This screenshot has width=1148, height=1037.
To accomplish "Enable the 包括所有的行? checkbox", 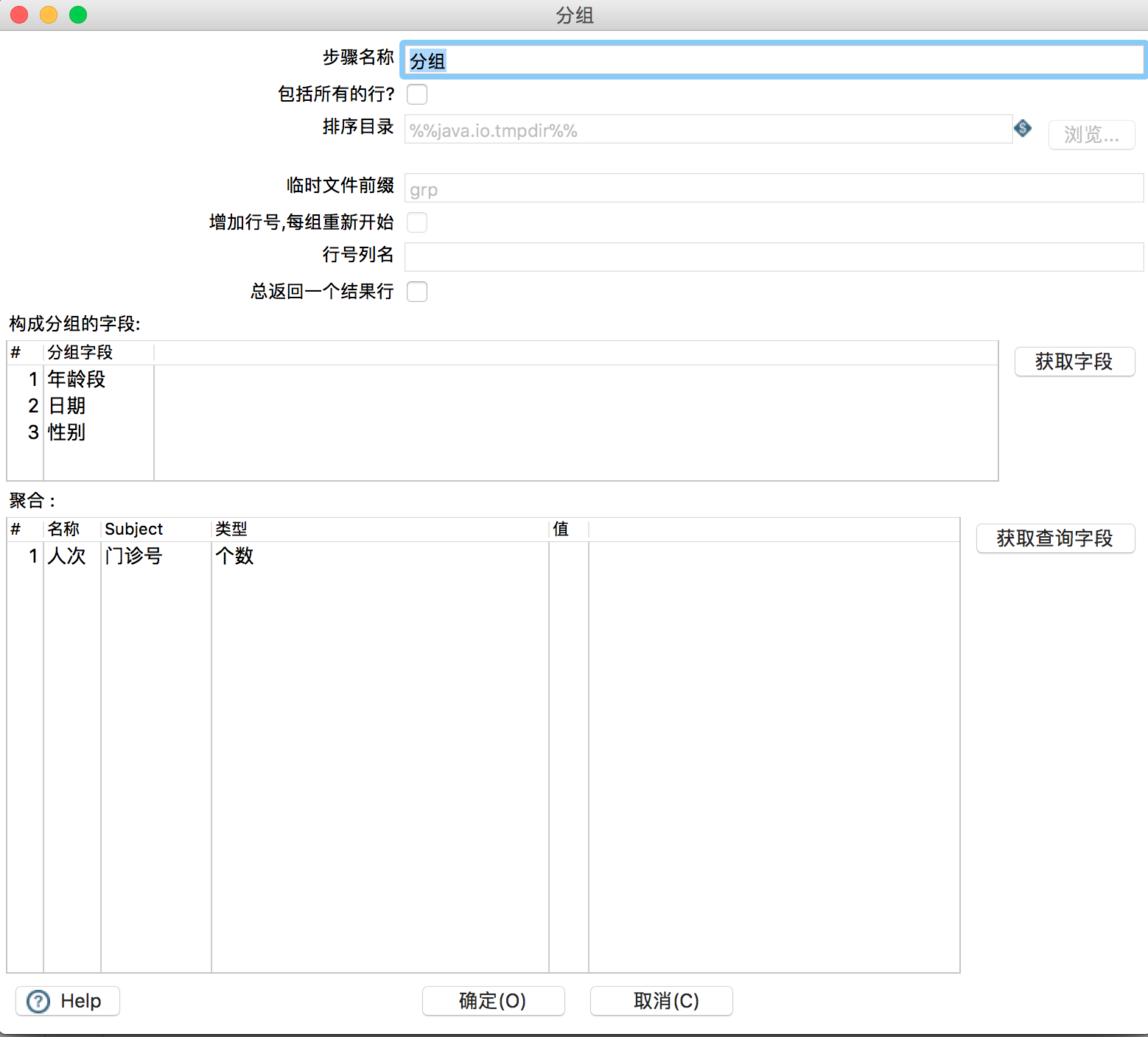I will click(417, 94).
